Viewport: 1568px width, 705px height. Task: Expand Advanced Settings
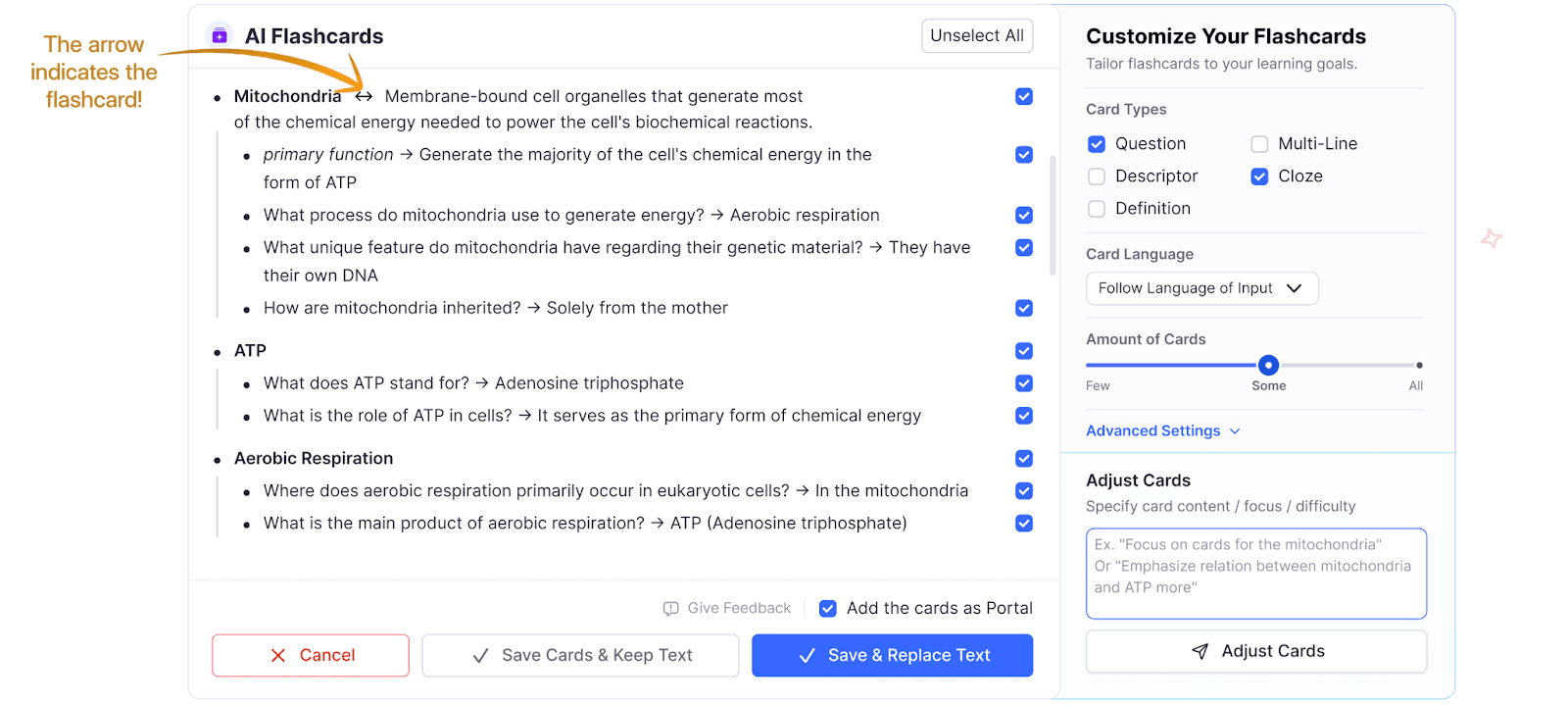(1162, 430)
